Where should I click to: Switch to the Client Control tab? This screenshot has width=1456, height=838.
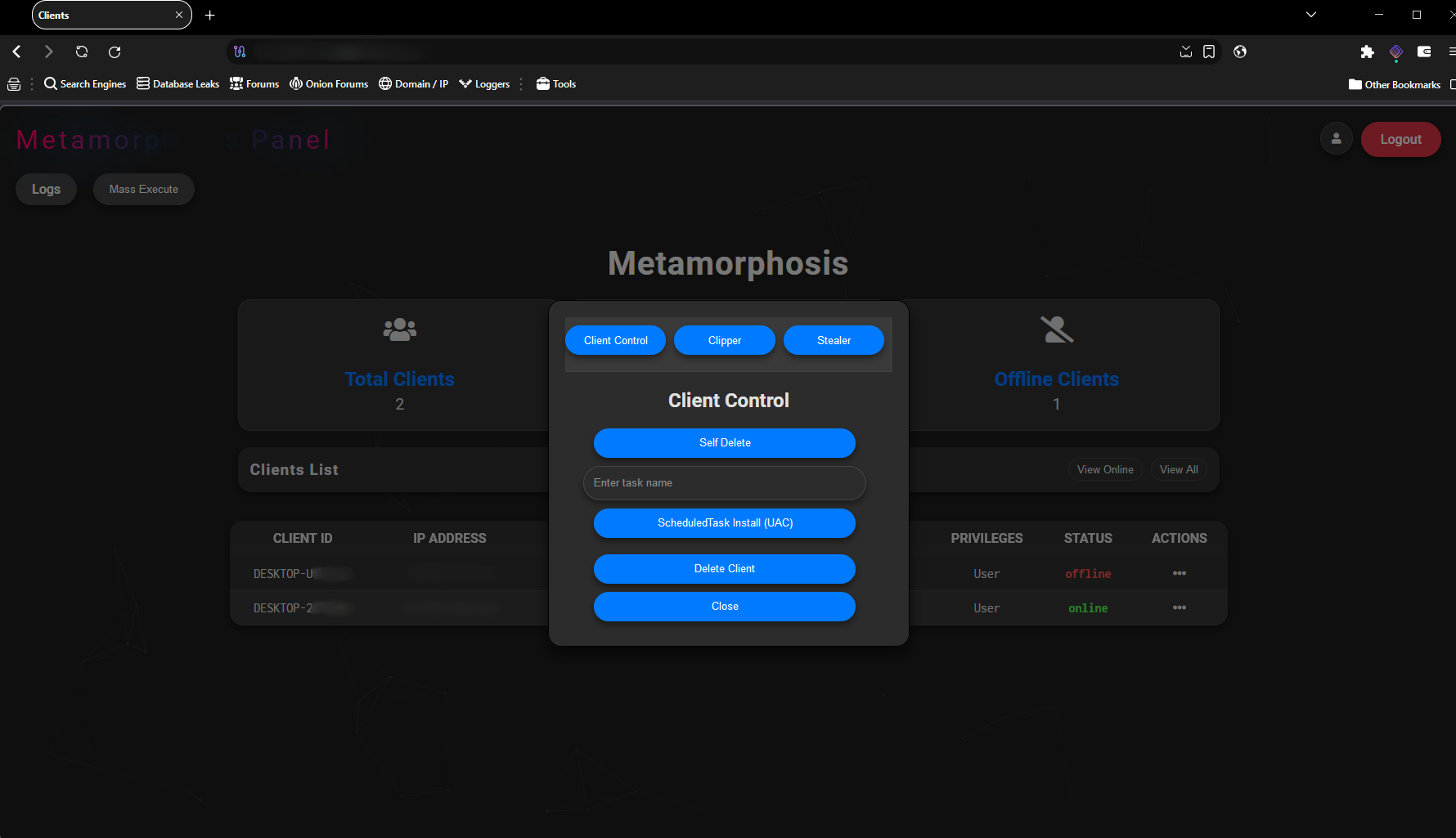tap(616, 340)
